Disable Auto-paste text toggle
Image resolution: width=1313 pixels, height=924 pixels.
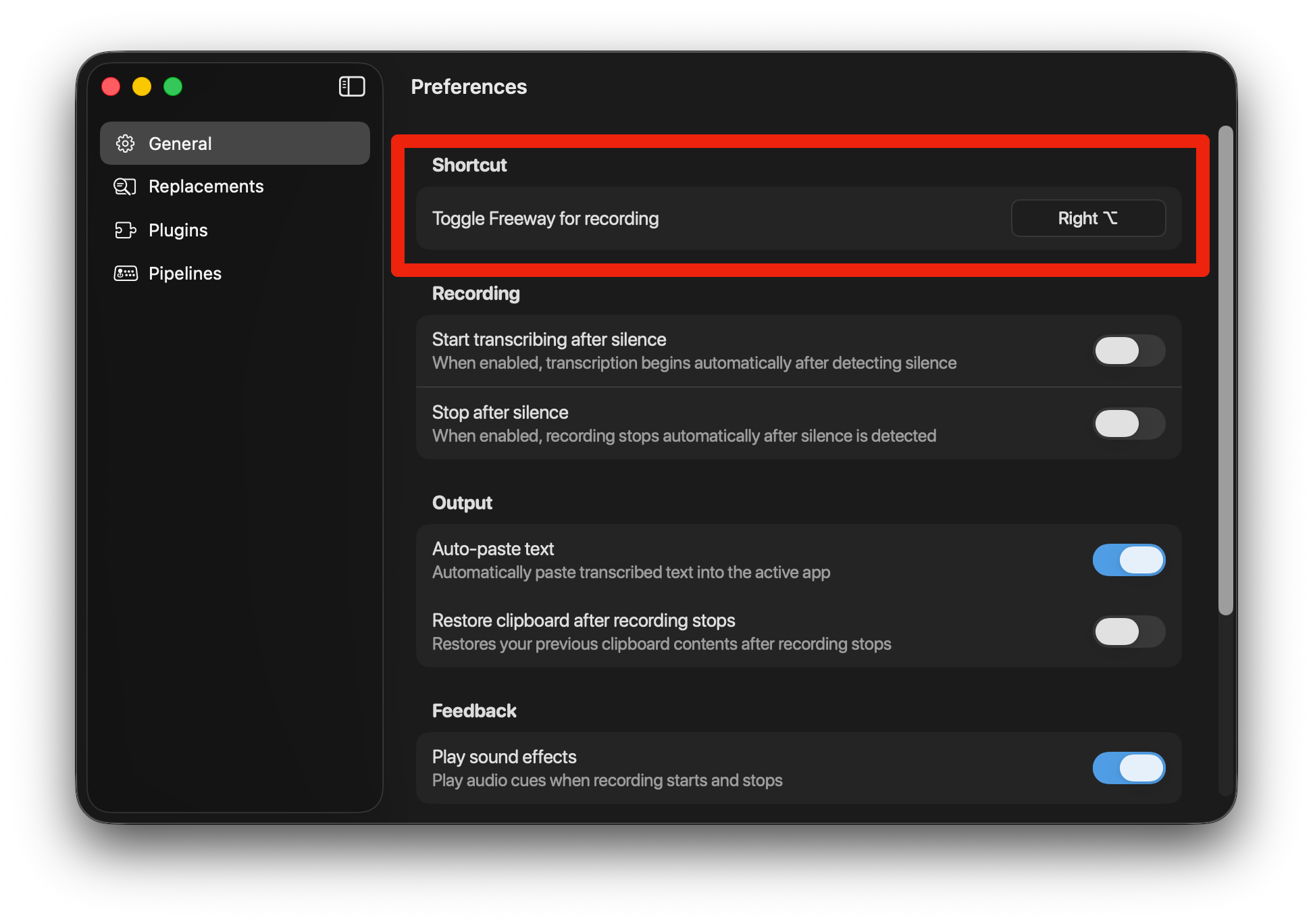click(x=1129, y=560)
